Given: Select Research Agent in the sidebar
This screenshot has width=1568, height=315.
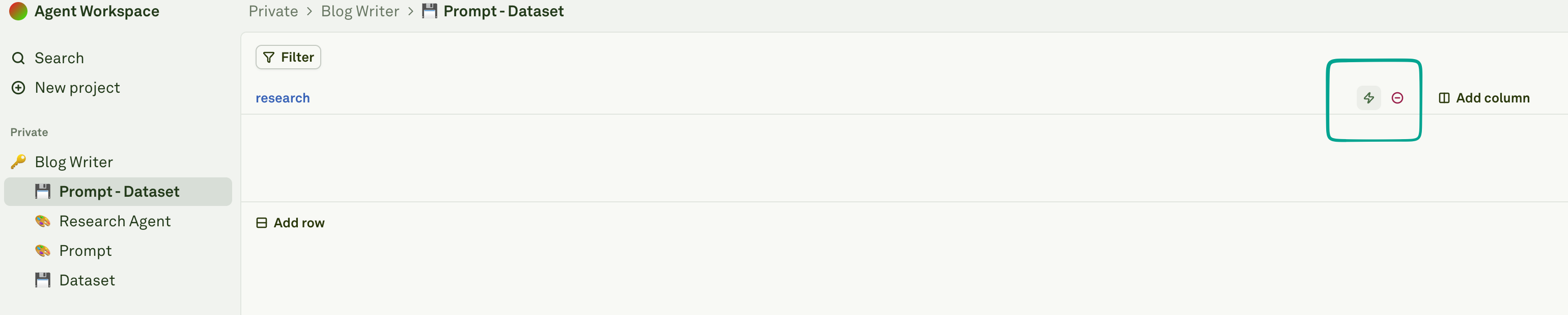Looking at the screenshot, I should (115, 221).
